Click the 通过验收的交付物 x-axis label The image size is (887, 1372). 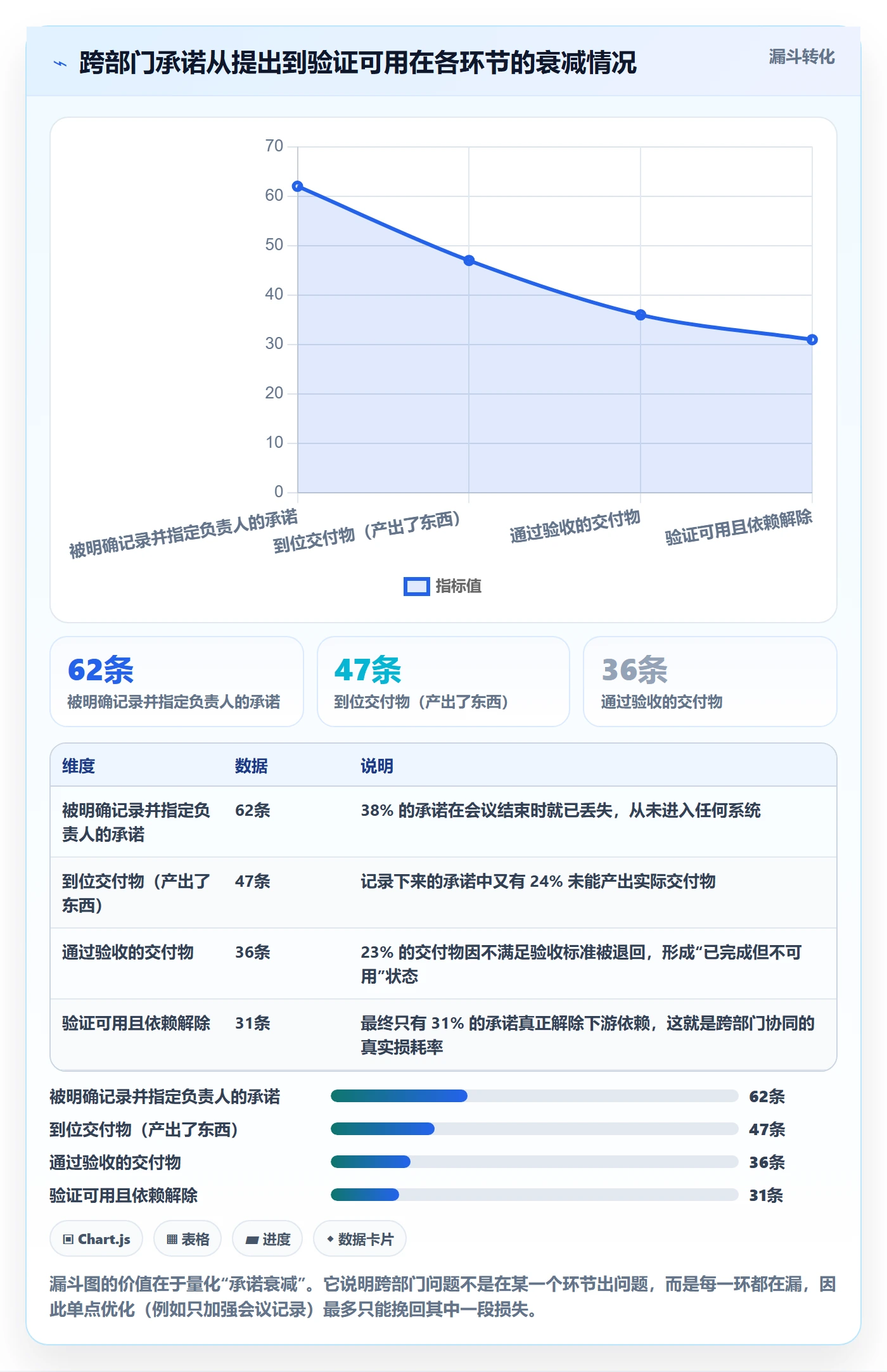click(x=575, y=526)
